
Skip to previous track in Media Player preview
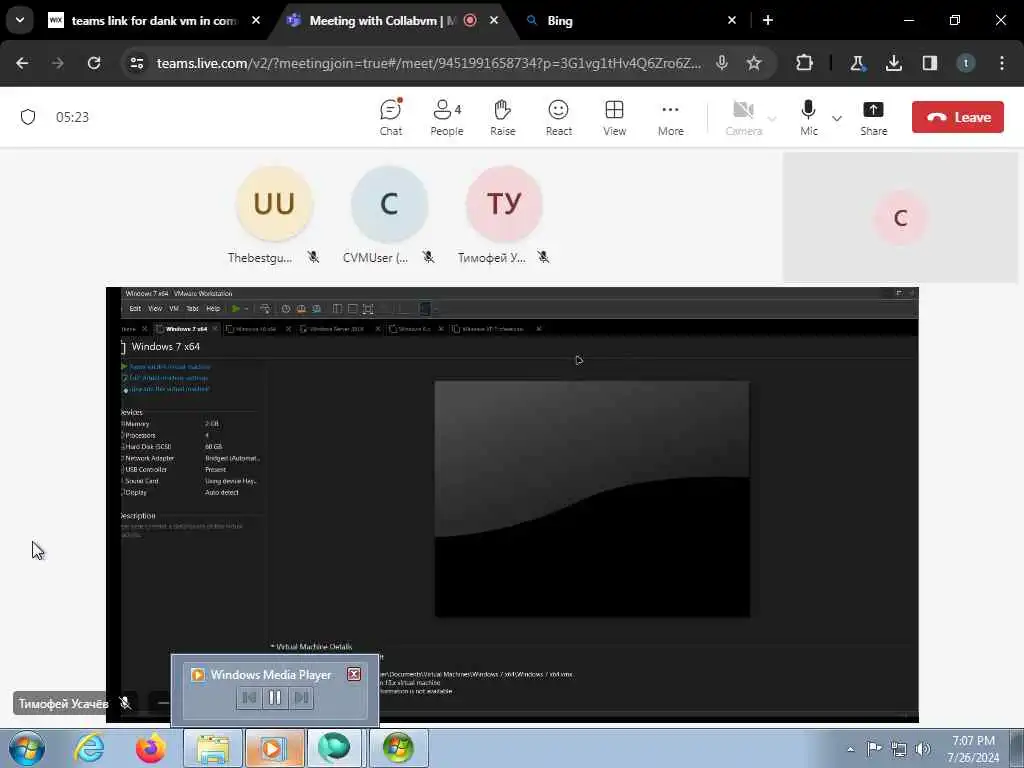point(249,697)
